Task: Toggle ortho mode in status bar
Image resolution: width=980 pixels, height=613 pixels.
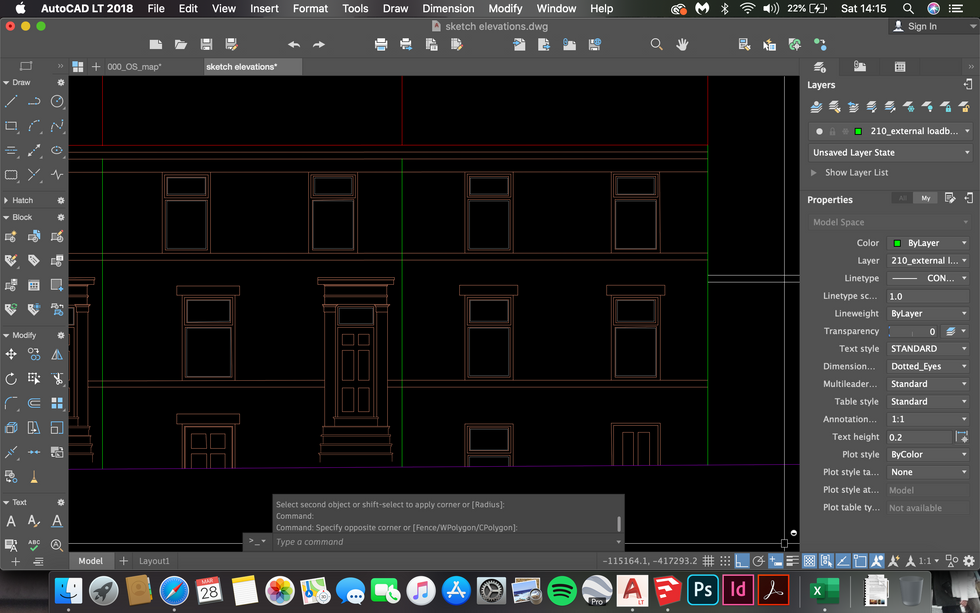Action: [742, 561]
